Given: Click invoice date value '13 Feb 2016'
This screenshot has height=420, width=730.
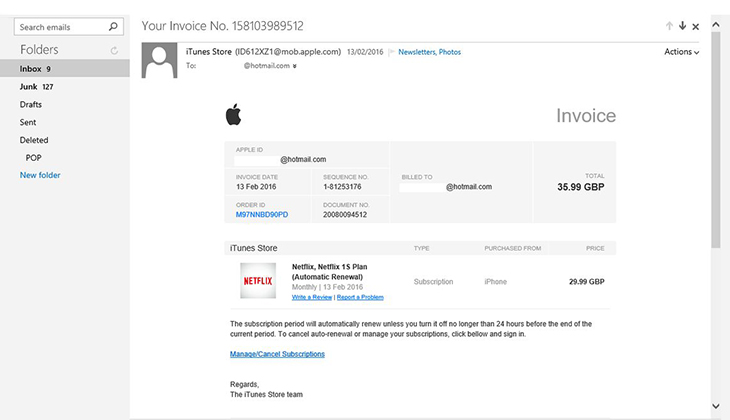Looking at the screenshot, I should click(x=256, y=187).
